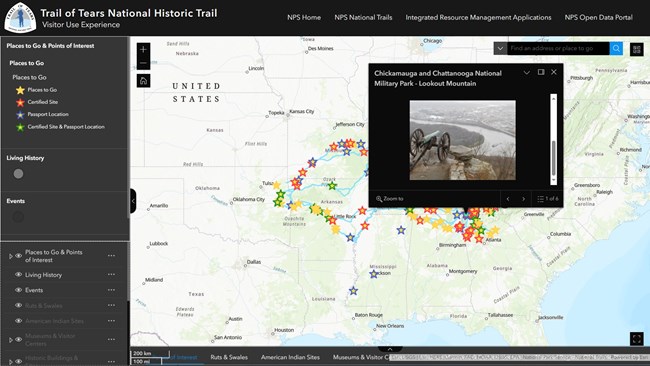
Task: Click the Places to Go yellow star legend
Action: [20, 90]
